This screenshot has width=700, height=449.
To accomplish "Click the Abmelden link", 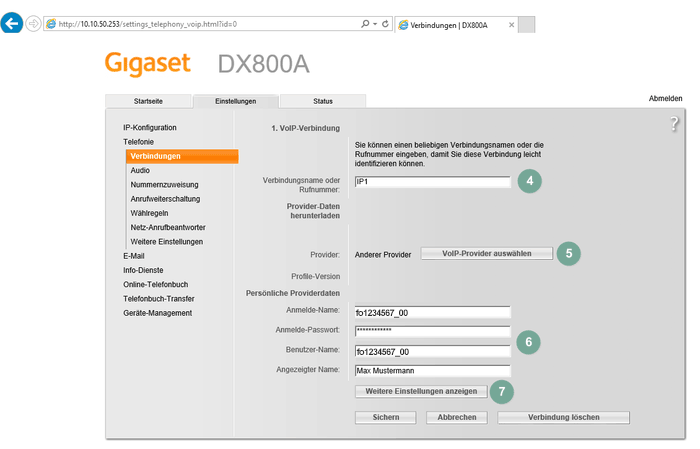I will click(665, 99).
